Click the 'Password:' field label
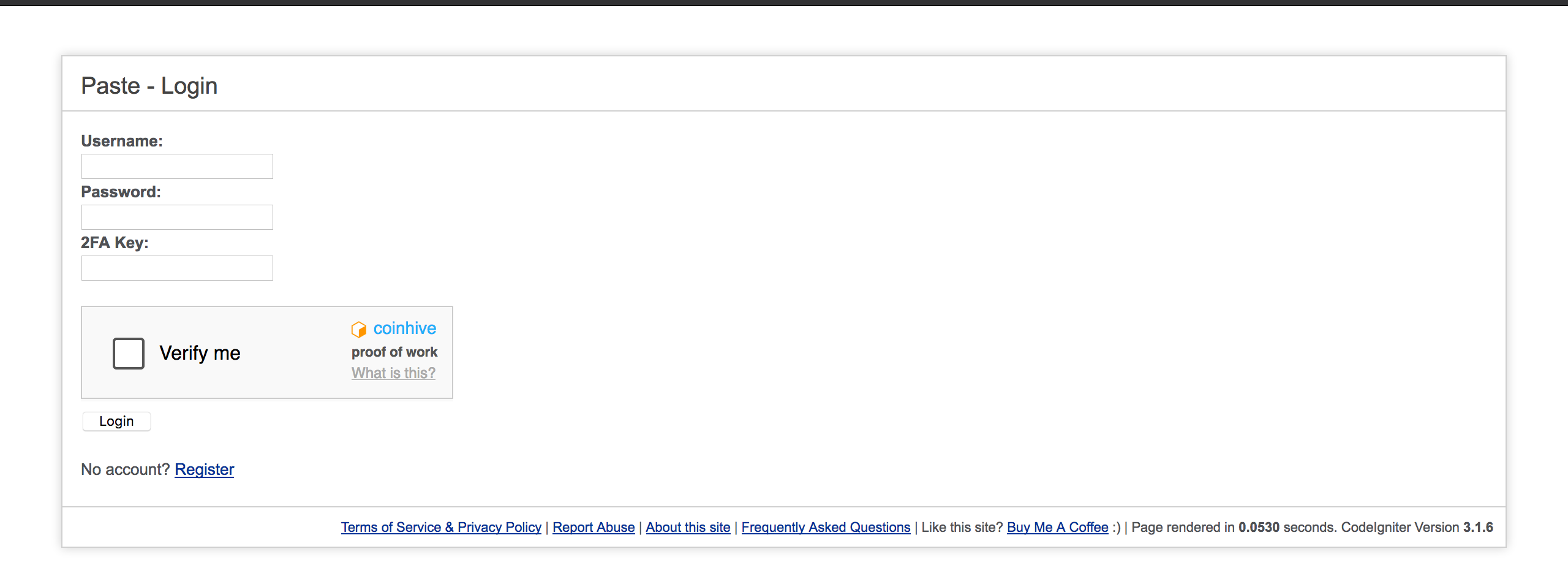This screenshot has height=565, width=1568. (x=121, y=192)
